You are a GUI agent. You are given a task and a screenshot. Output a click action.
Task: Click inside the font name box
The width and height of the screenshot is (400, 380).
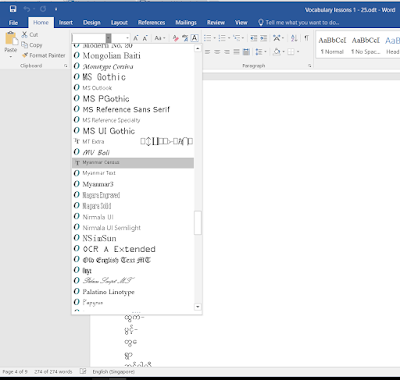click(89, 38)
